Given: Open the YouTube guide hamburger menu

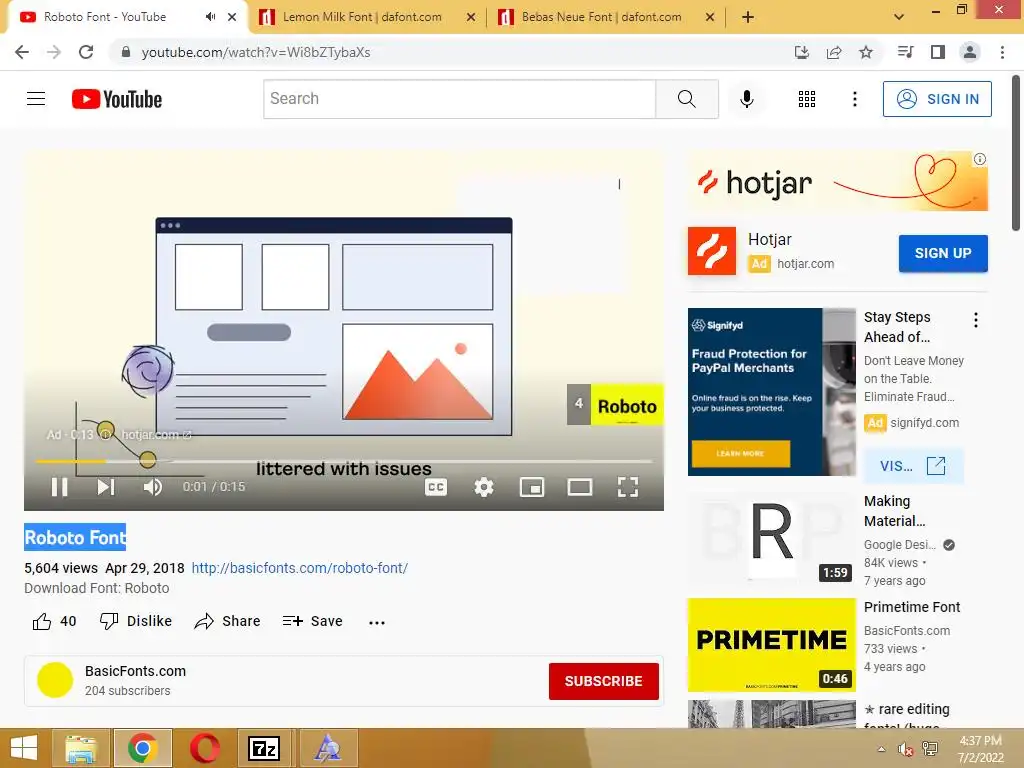Looking at the screenshot, I should [x=36, y=99].
